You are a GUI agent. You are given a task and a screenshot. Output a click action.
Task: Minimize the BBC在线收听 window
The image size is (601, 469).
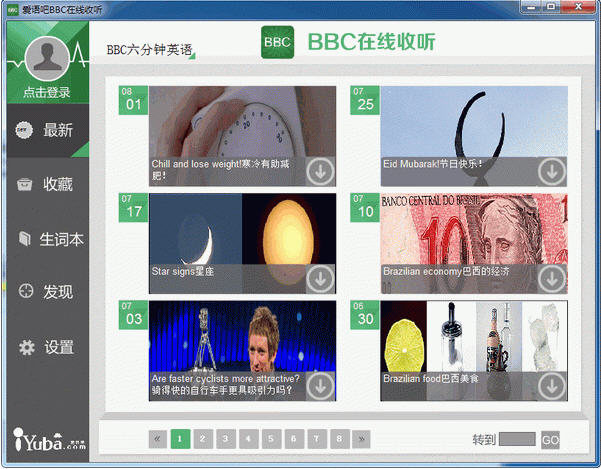532,7
